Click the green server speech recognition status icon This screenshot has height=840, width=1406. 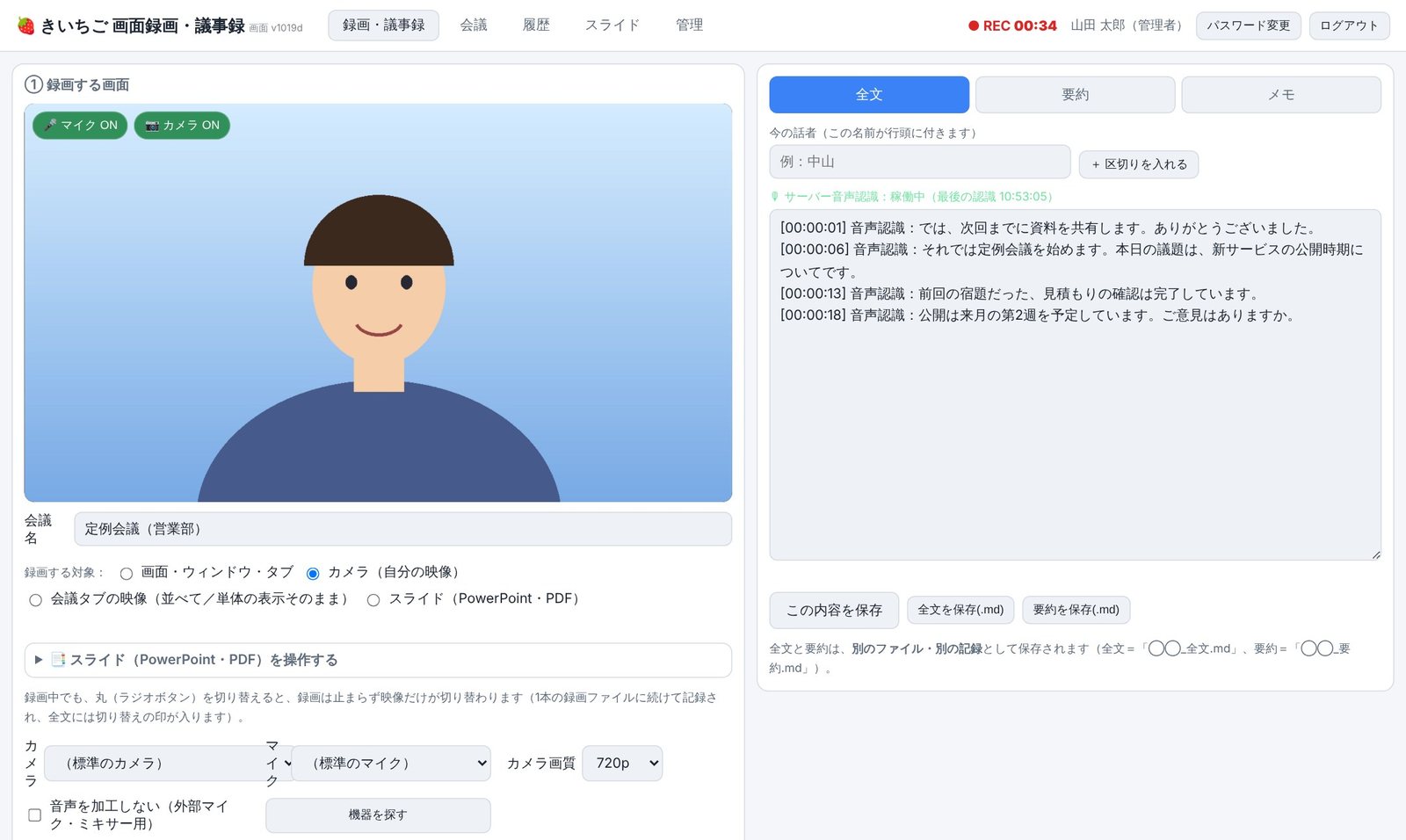774,197
